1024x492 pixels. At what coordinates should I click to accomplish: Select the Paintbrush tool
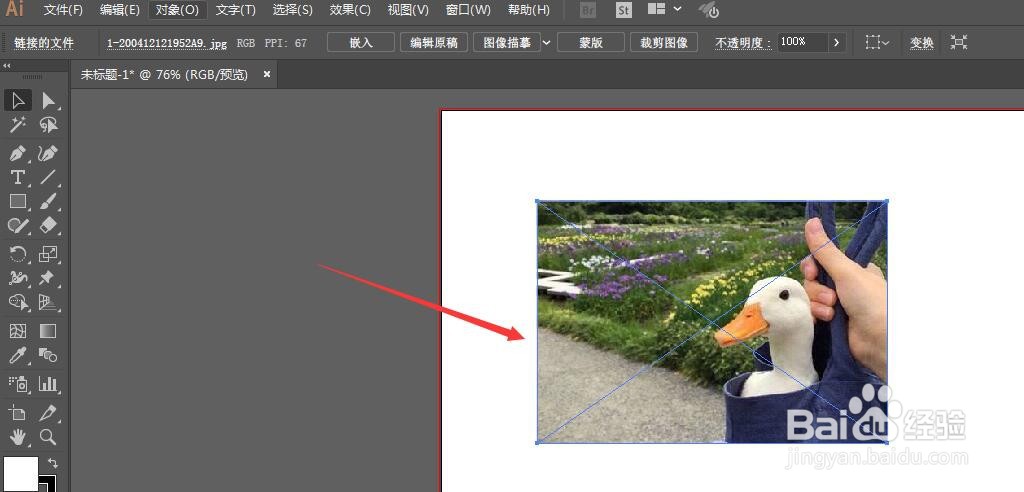48,202
